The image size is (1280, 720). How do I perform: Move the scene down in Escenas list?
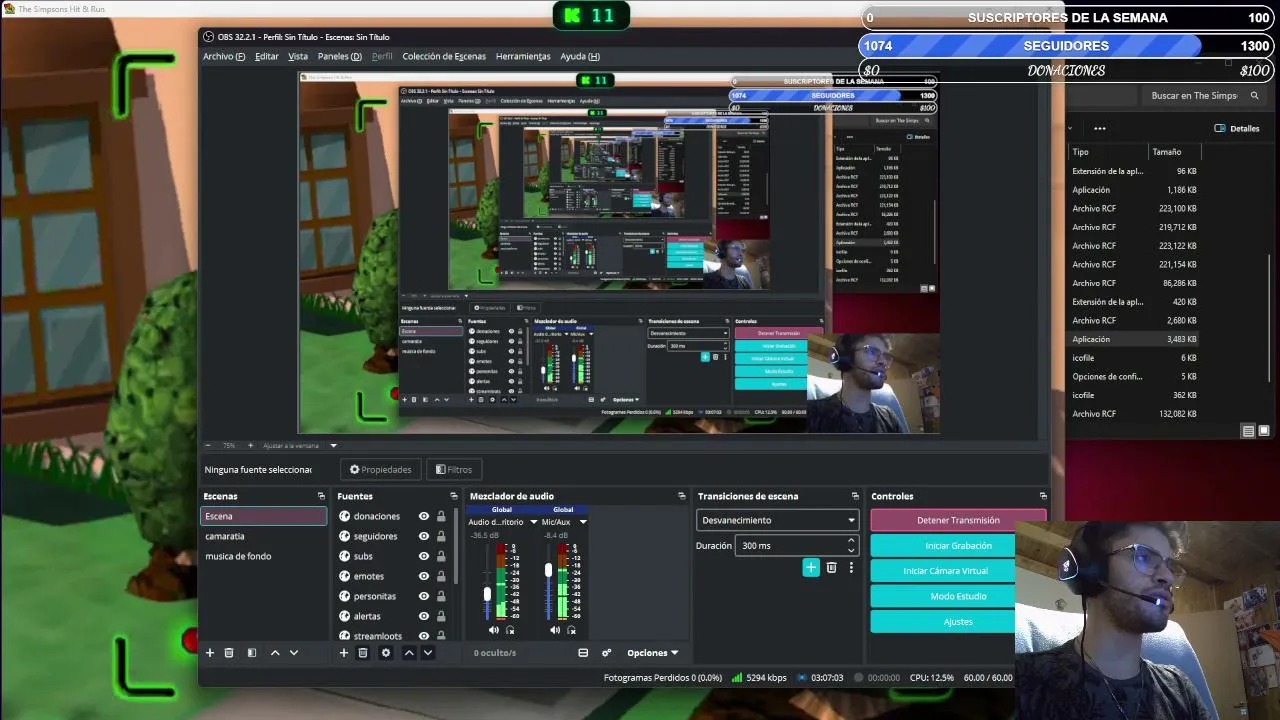(294, 653)
